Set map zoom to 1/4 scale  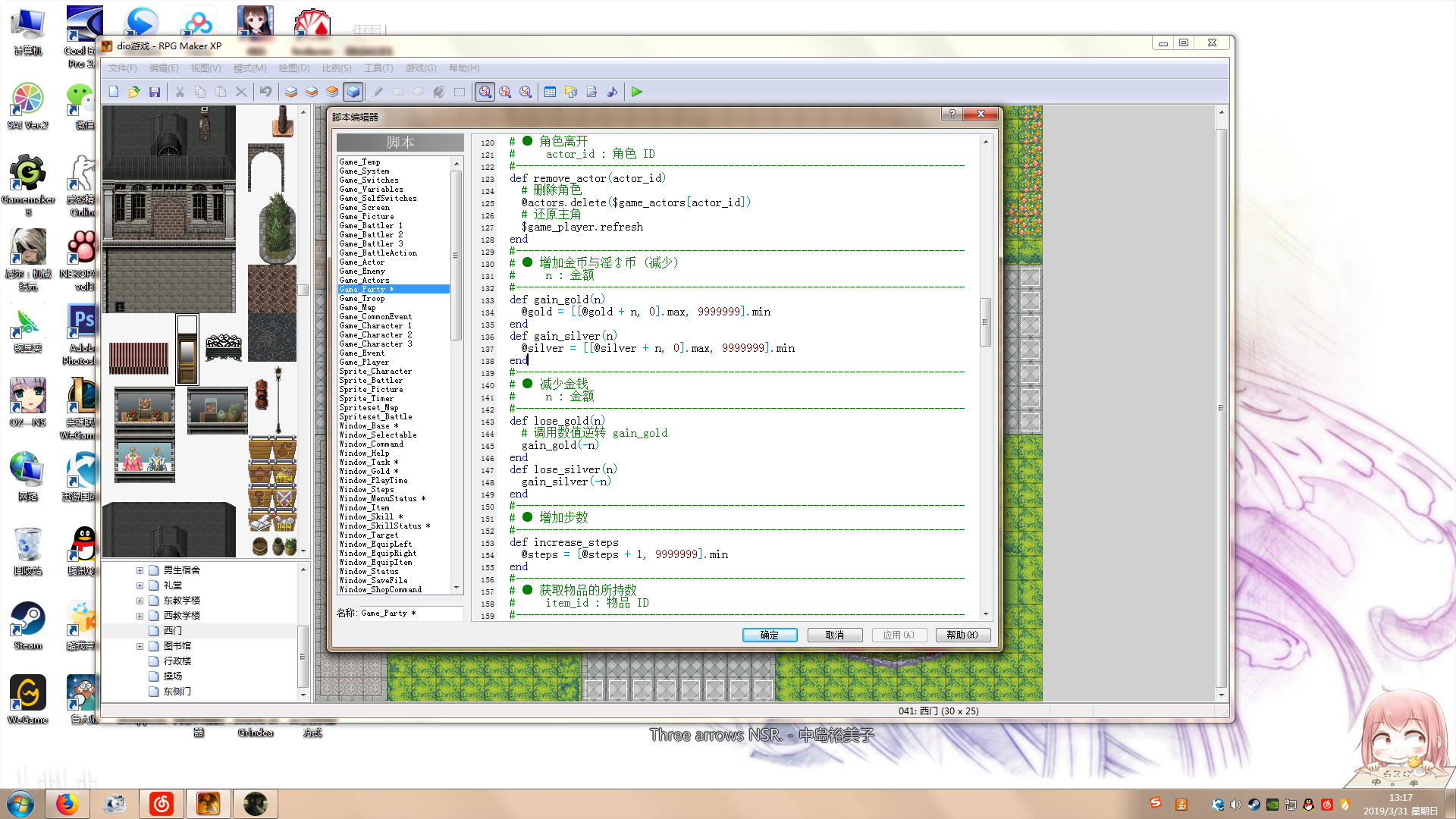526,92
